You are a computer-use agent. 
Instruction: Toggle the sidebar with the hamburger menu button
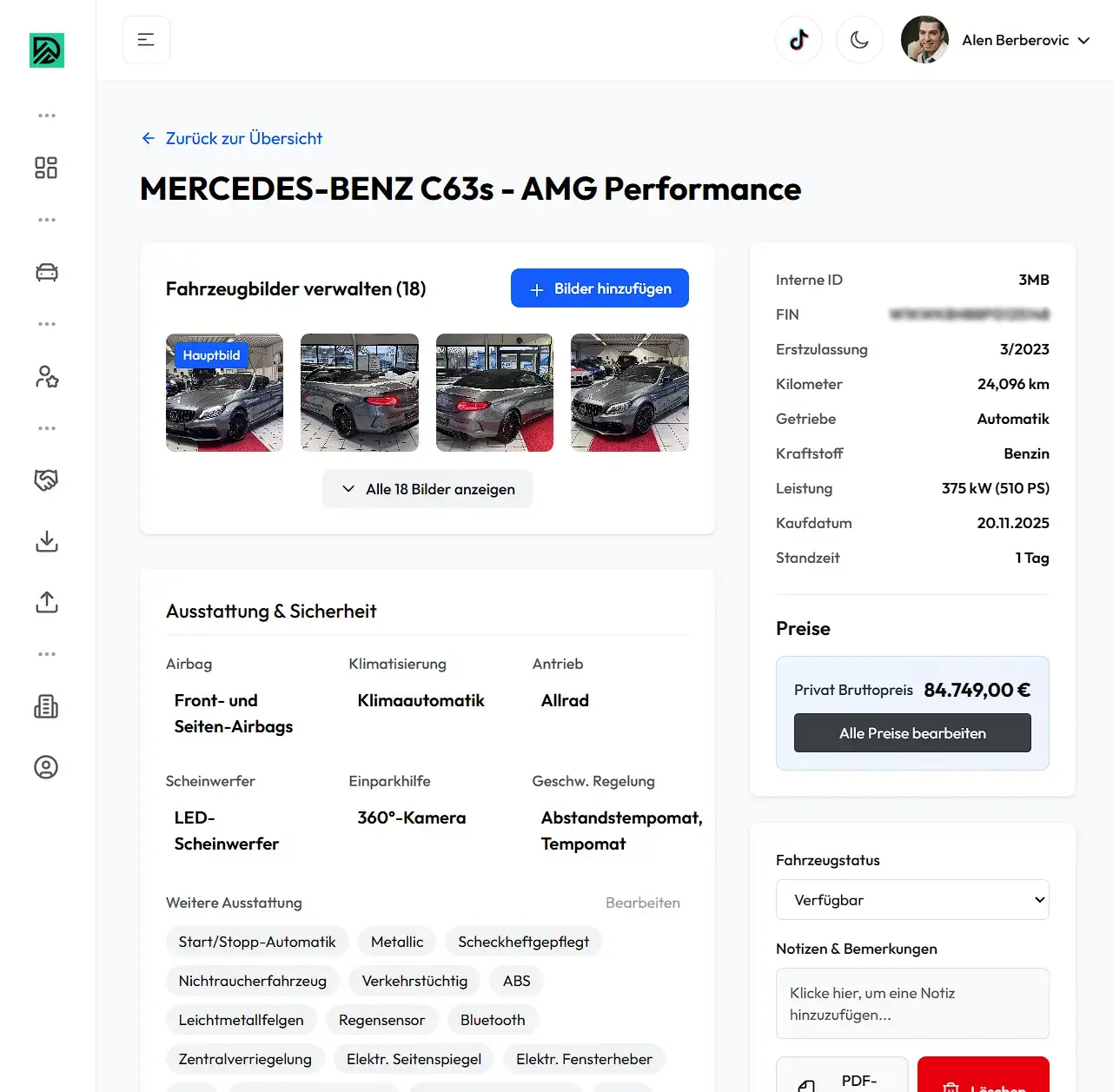point(146,39)
